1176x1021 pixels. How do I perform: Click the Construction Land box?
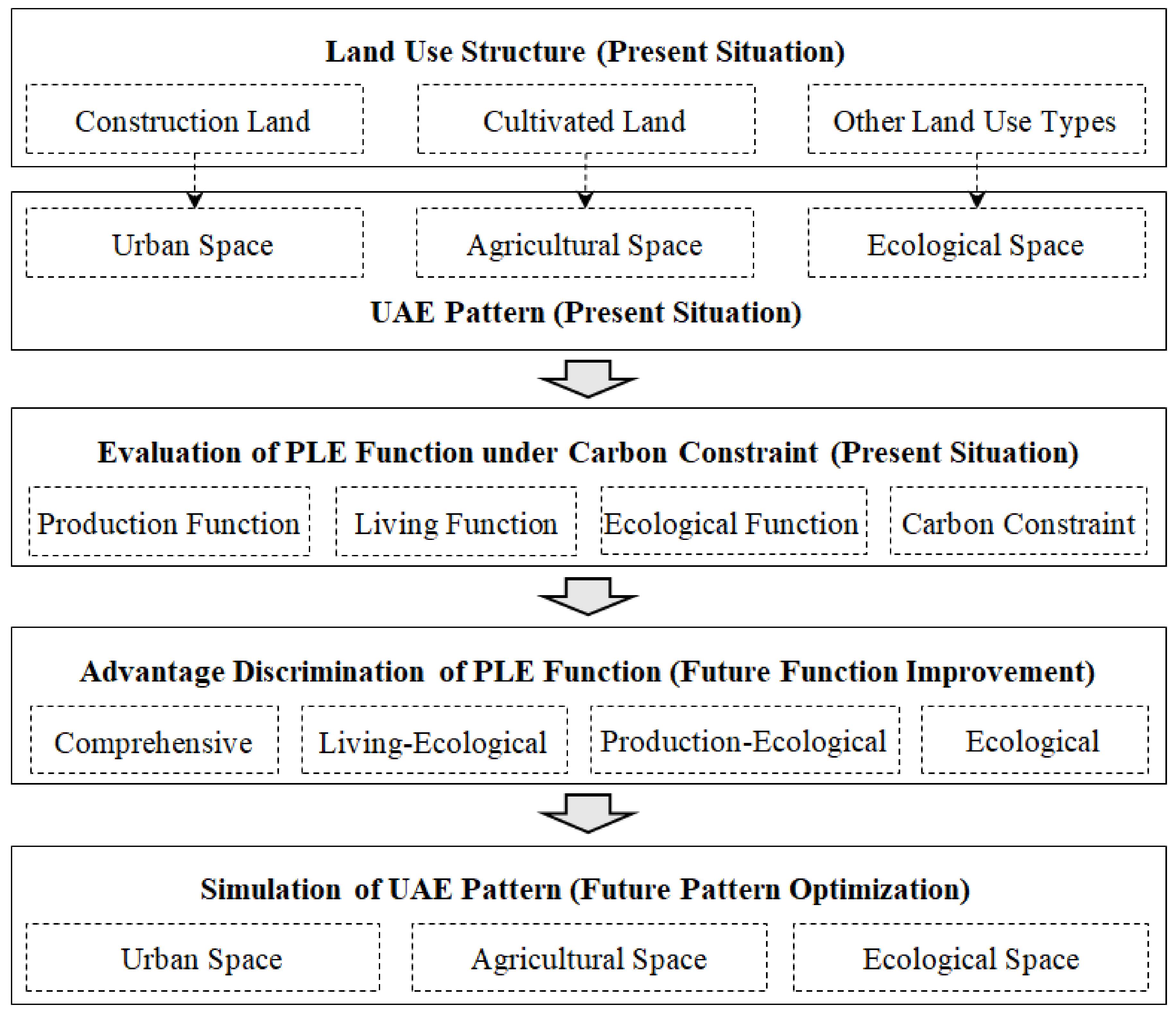click(x=194, y=120)
